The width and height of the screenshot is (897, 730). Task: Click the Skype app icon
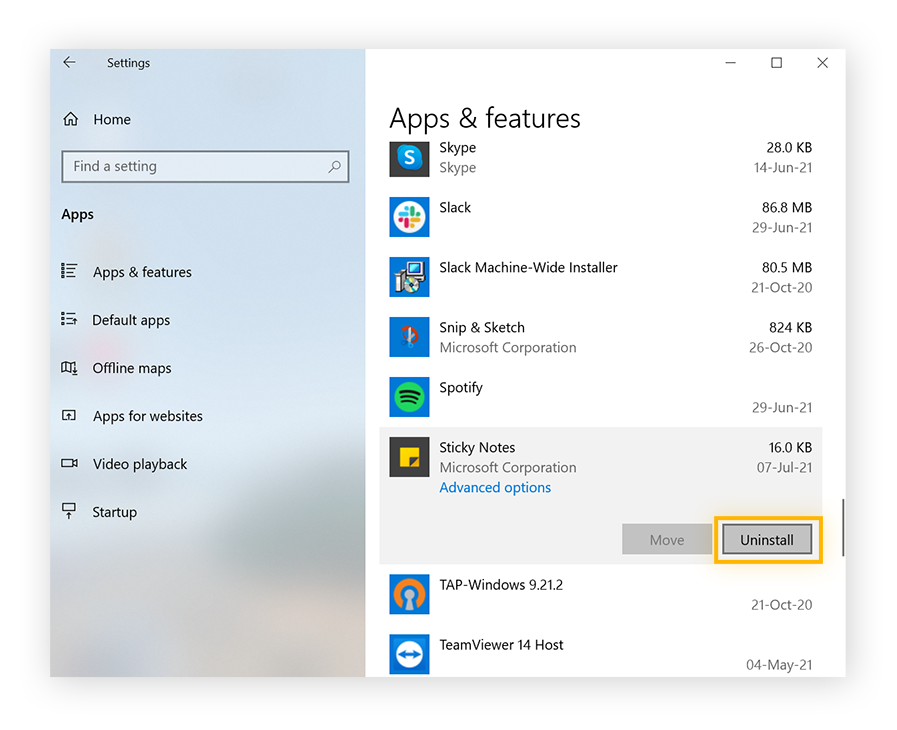click(x=409, y=158)
